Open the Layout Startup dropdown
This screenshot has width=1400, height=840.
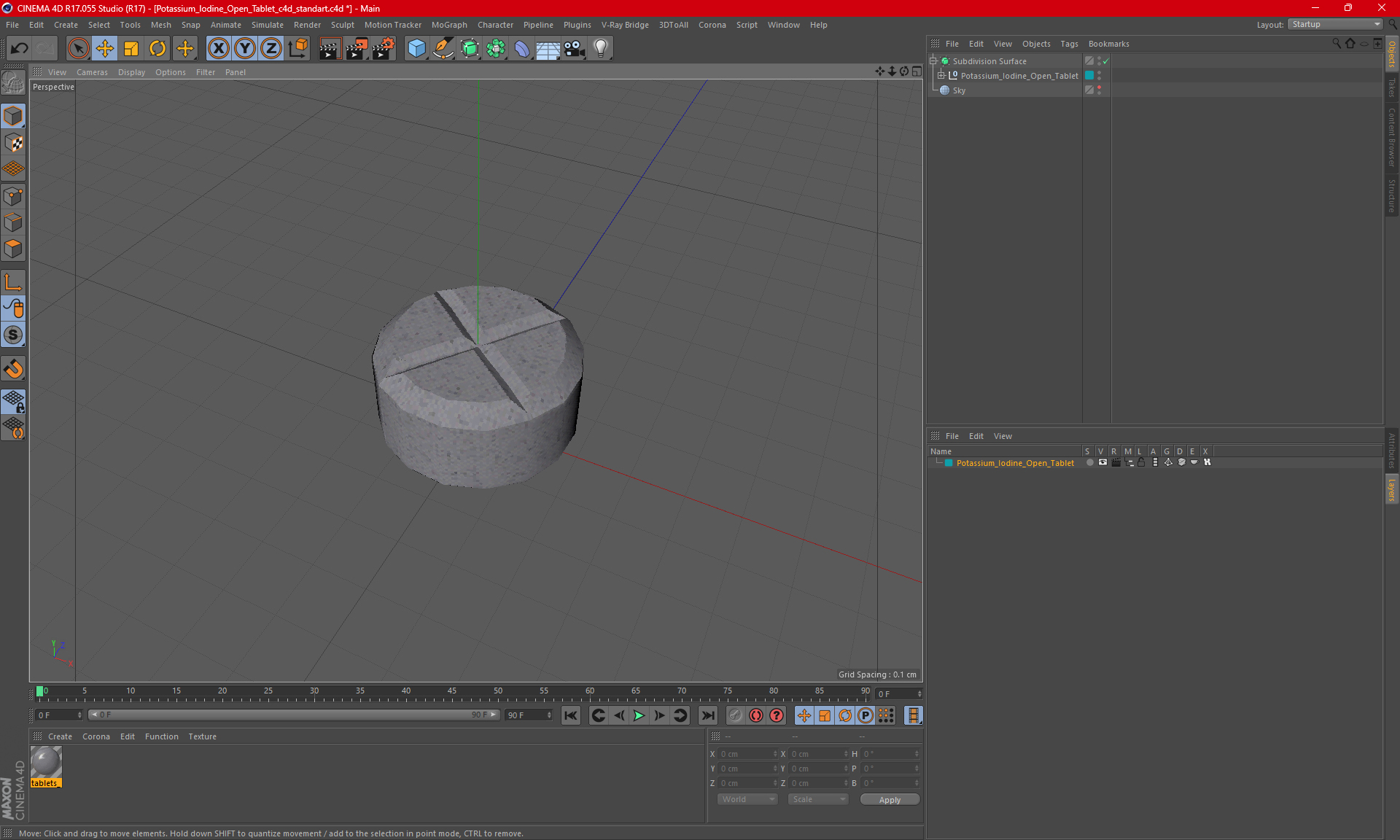click(1335, 24)
